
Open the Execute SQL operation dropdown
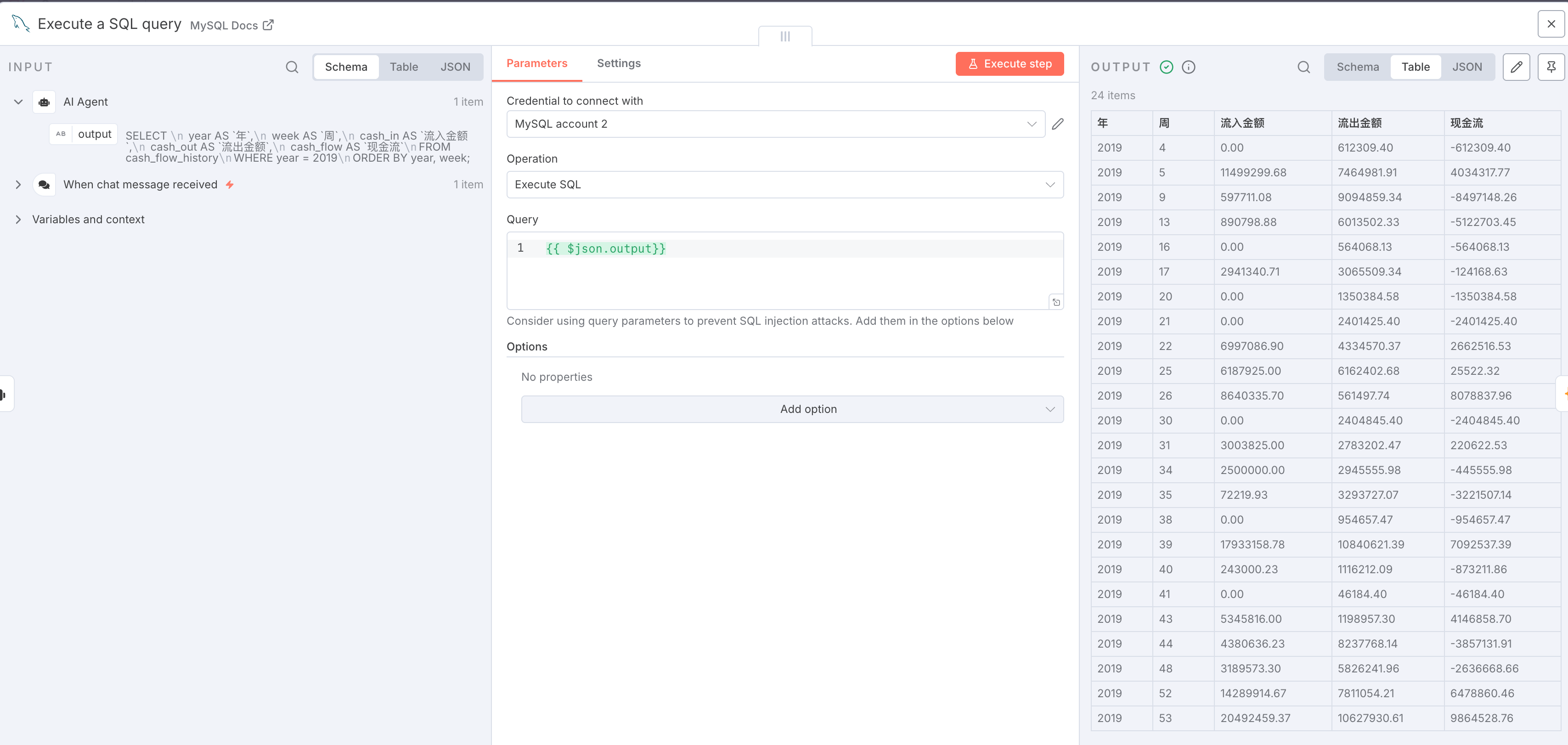(784, 185)
